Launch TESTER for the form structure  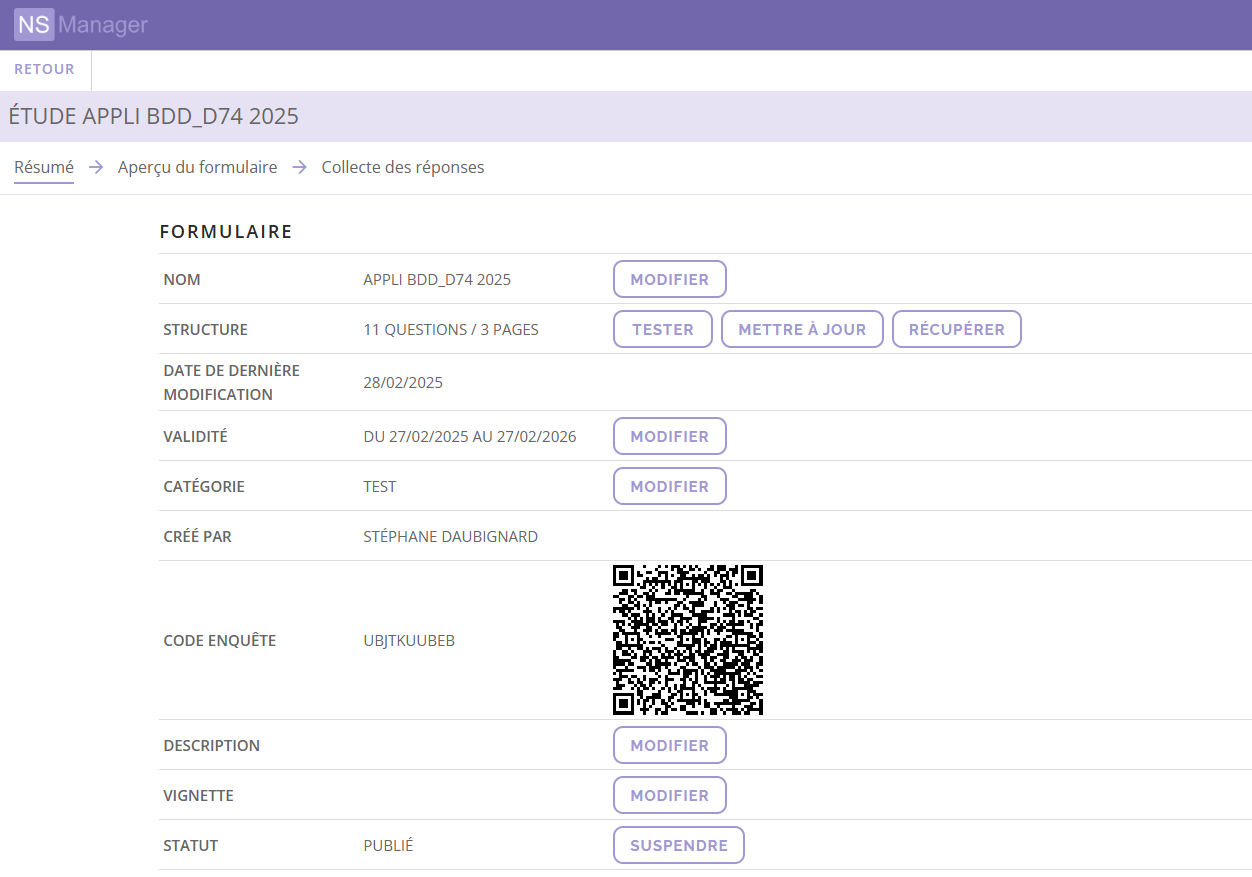(662, 328)
